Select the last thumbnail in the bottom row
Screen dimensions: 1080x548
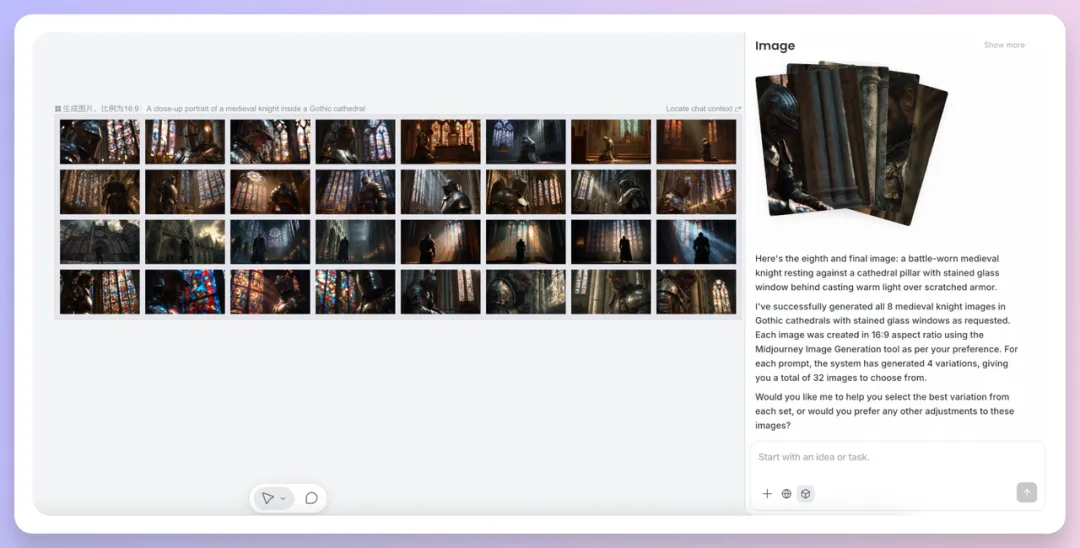696,292
